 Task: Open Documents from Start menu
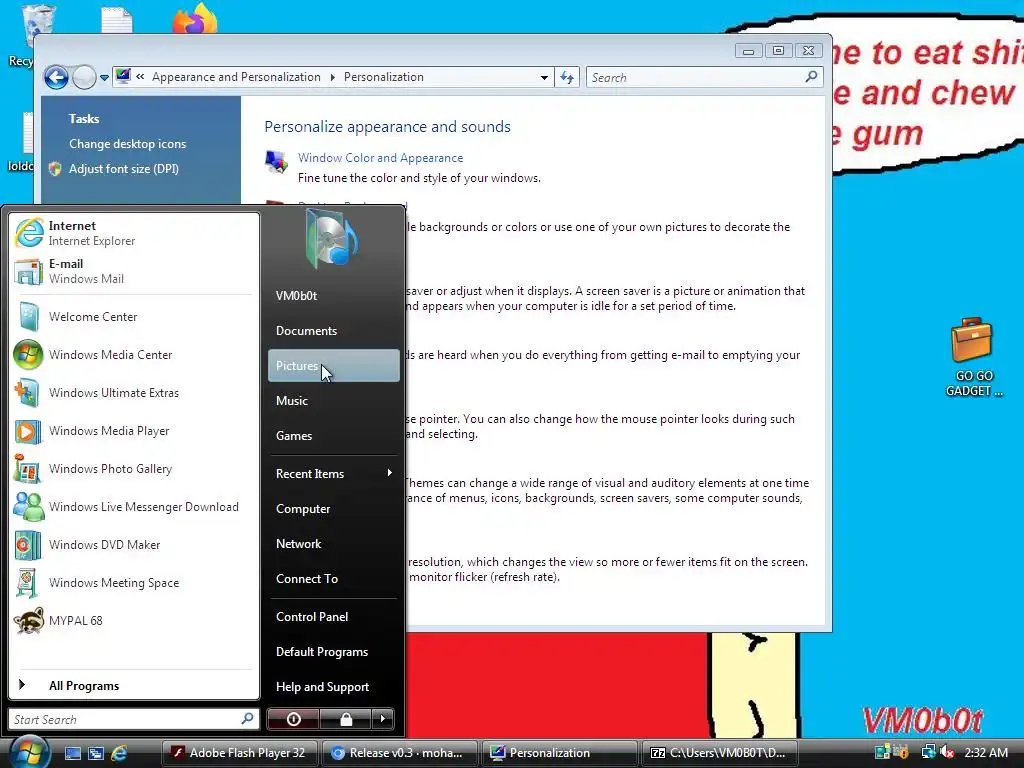click(333, 330)
